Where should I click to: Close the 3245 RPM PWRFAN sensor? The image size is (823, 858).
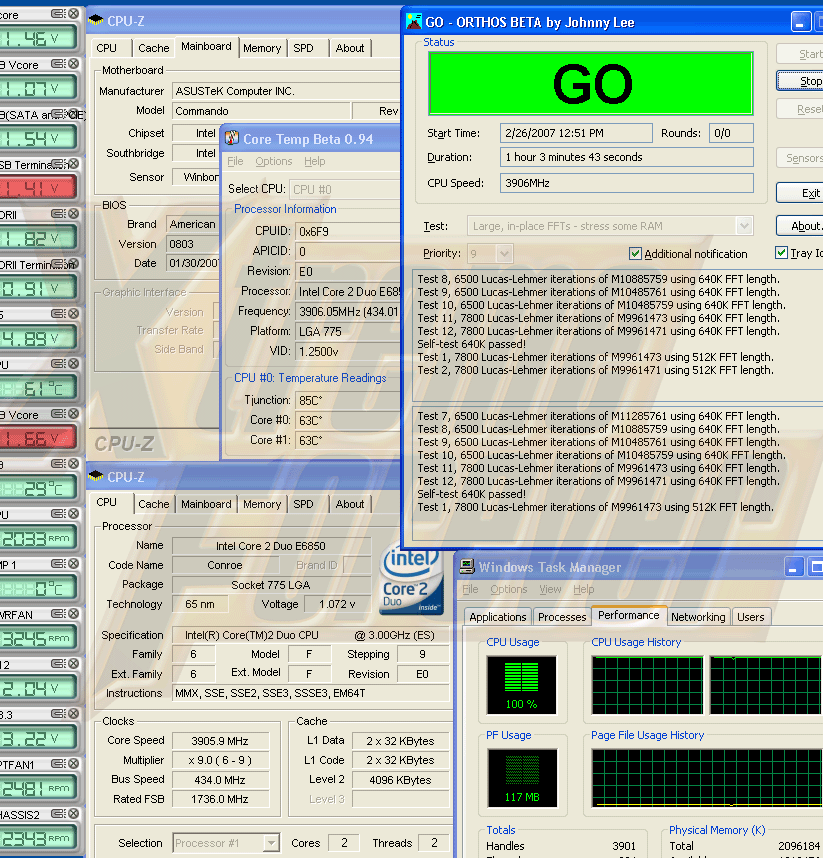(73, 614)
